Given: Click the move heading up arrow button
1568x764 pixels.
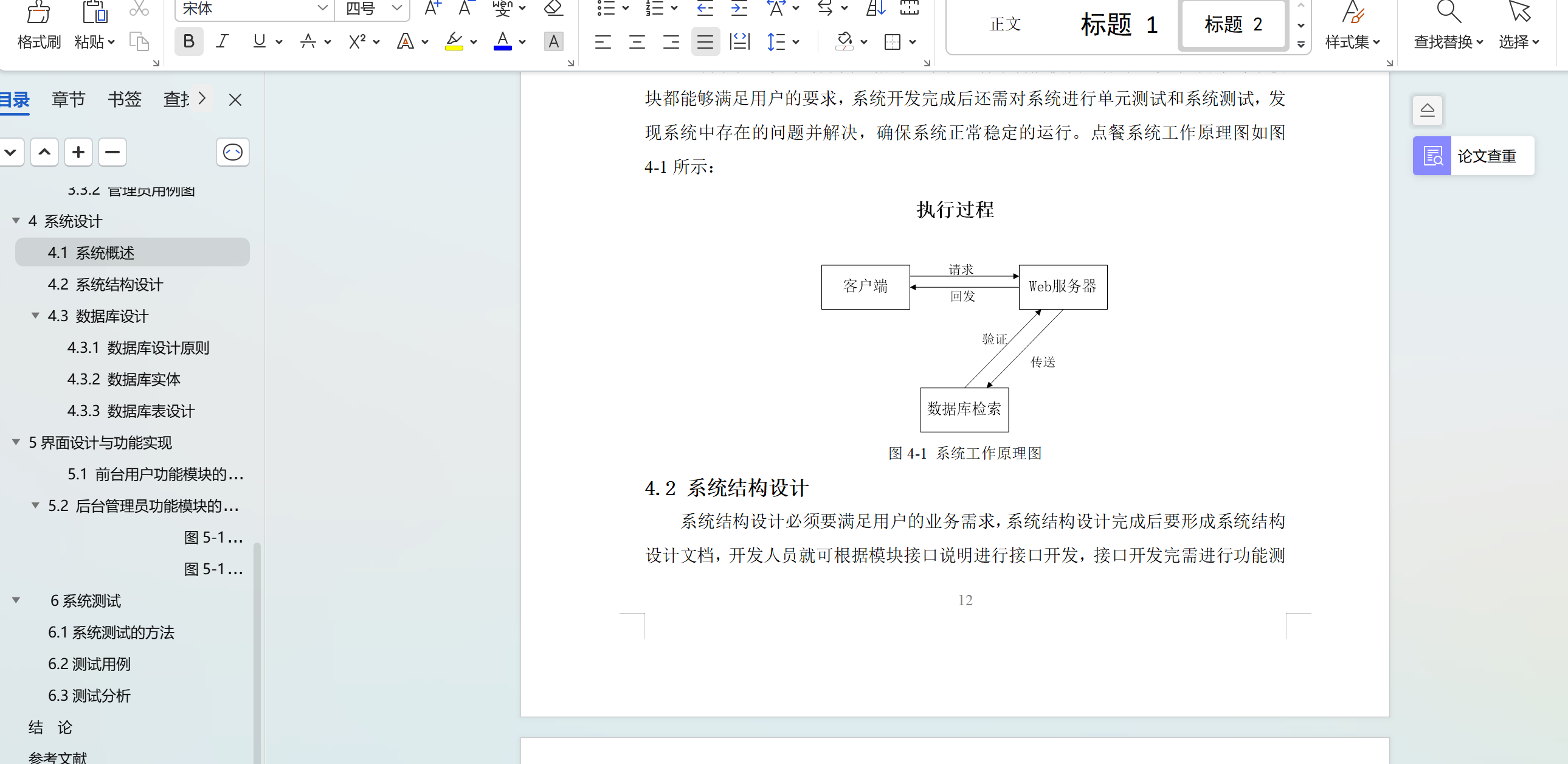Looking at the screenshot, I should pyautogui.click(x=44, y=151).
